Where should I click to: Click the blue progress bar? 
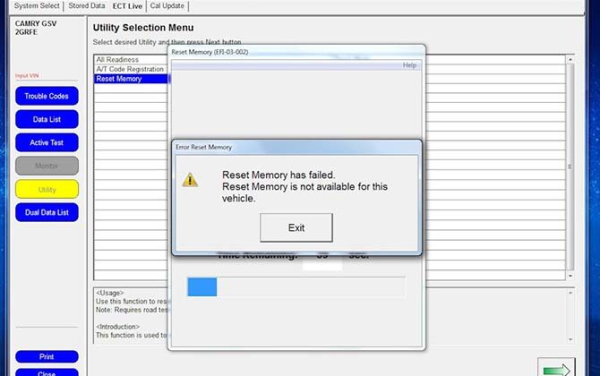pyautogui.click(x=202, y=287)
